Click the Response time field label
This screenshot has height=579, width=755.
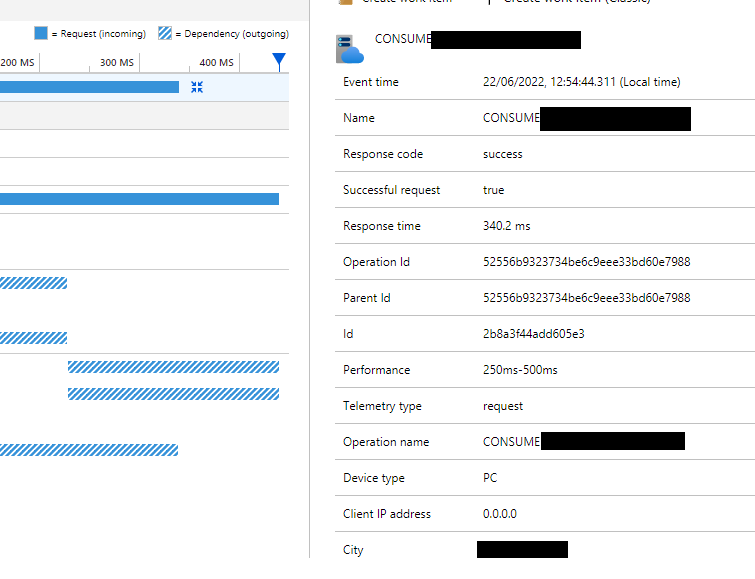(381, 226)
